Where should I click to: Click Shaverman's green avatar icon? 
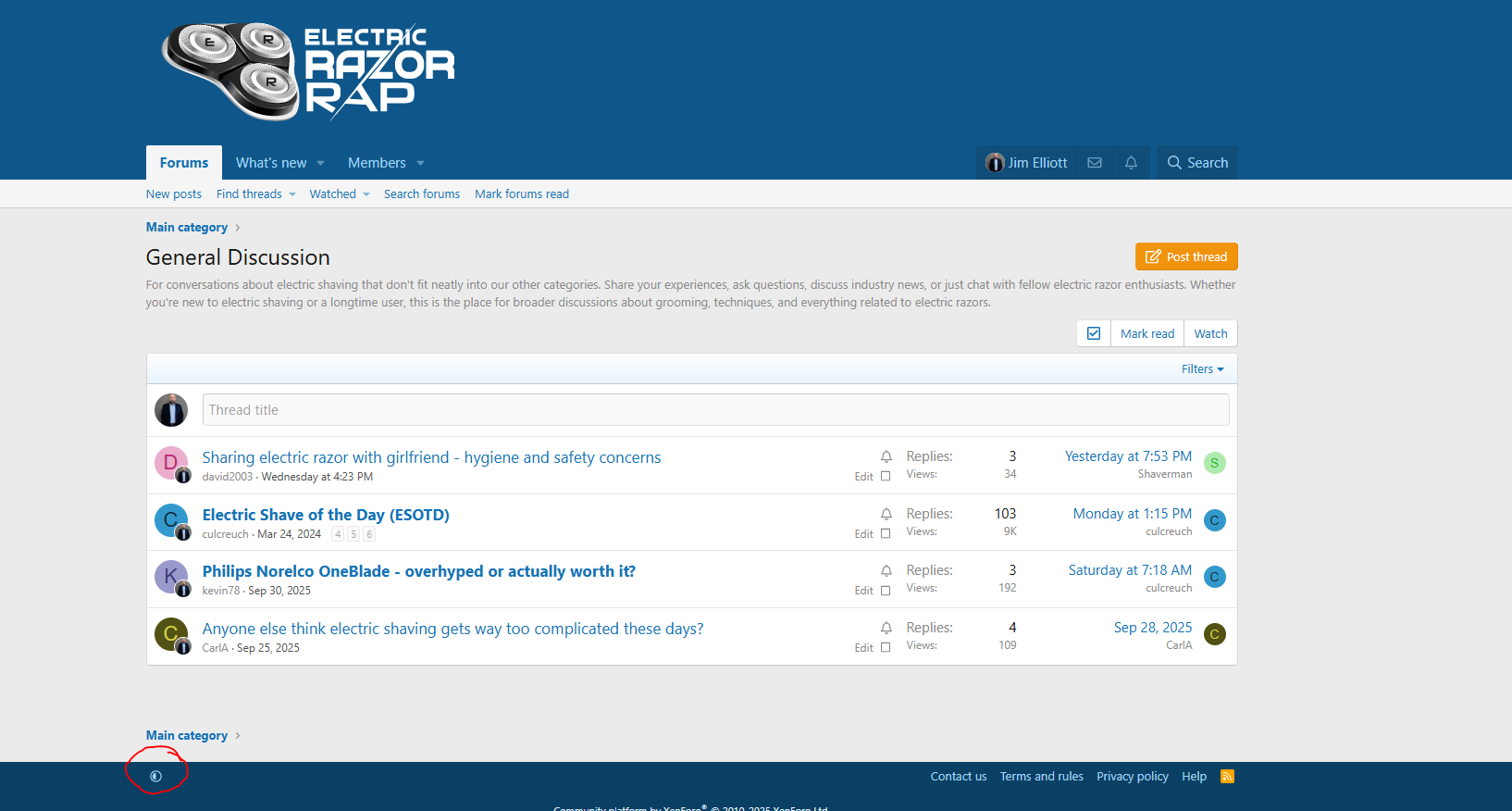pyautogui.click(x=1214, y=463)
